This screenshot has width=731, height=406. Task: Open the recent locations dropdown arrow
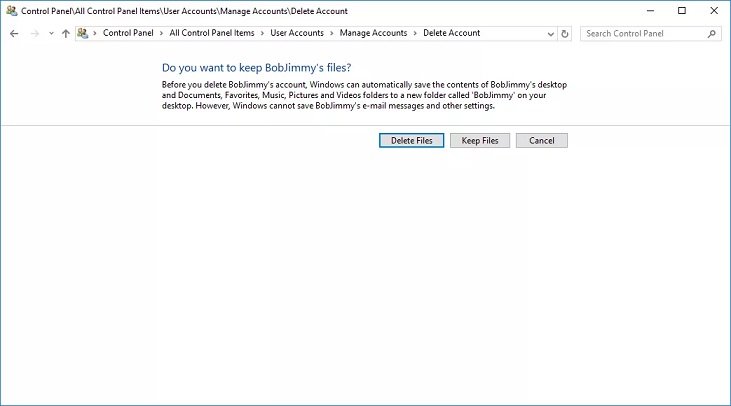[51, 33]
